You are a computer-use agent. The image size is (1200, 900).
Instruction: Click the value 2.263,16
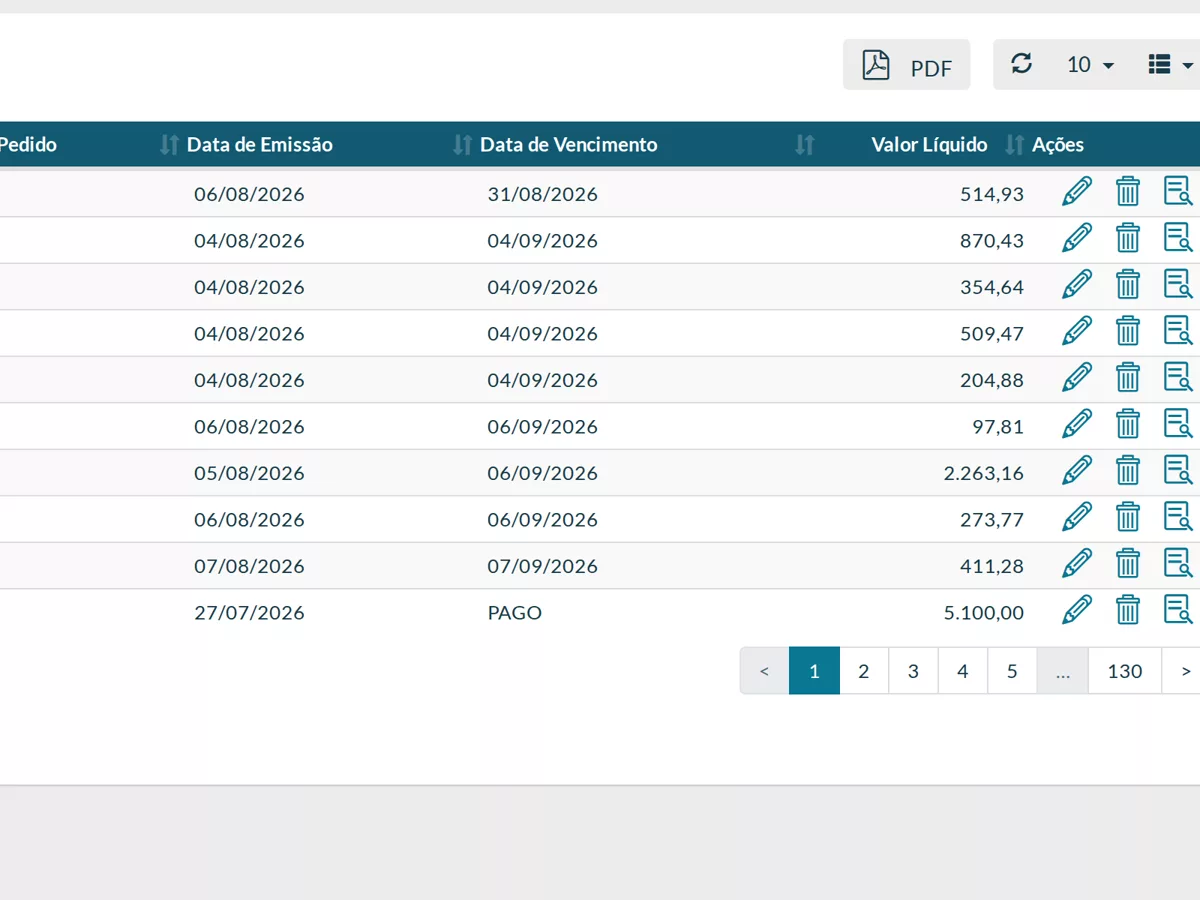984,473
